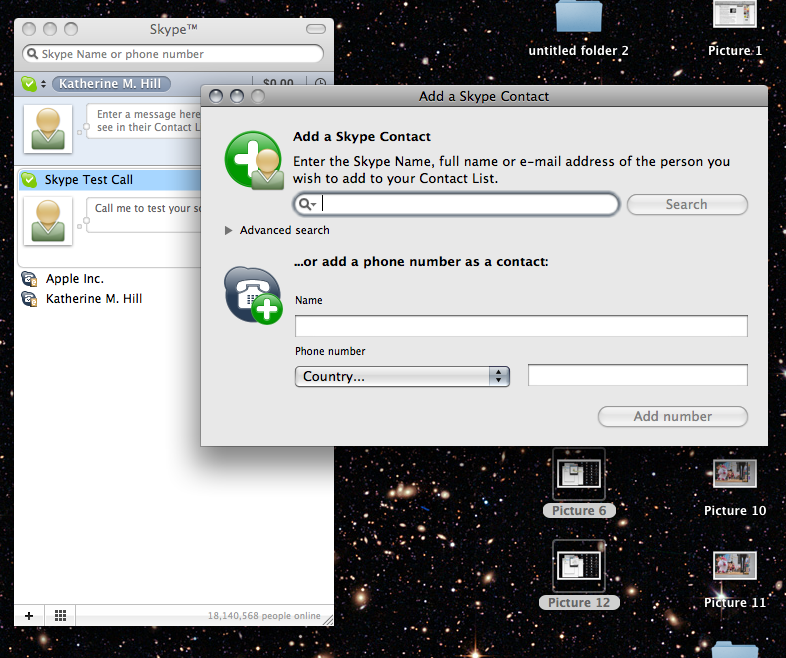Click the clock history icon in Skype window

(320, 83)
